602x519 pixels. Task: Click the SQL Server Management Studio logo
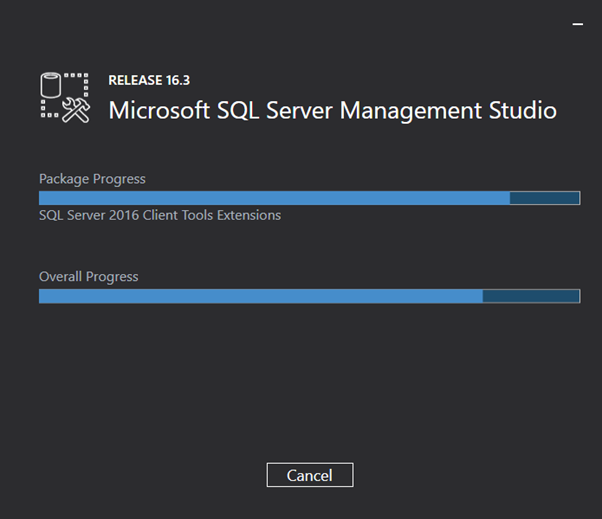point(65,98)
